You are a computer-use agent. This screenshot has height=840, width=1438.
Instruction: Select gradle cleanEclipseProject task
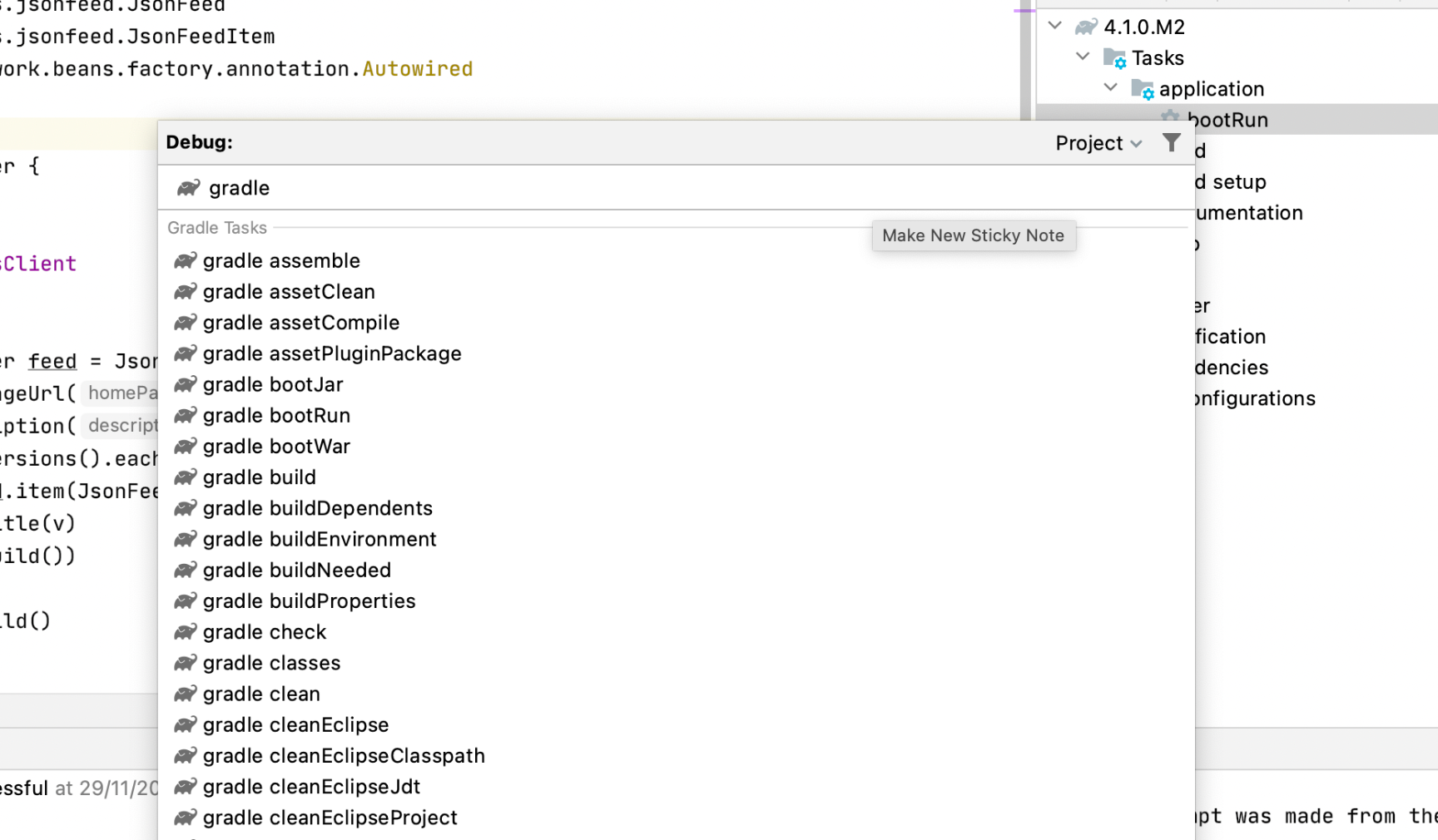pos(676,818)
